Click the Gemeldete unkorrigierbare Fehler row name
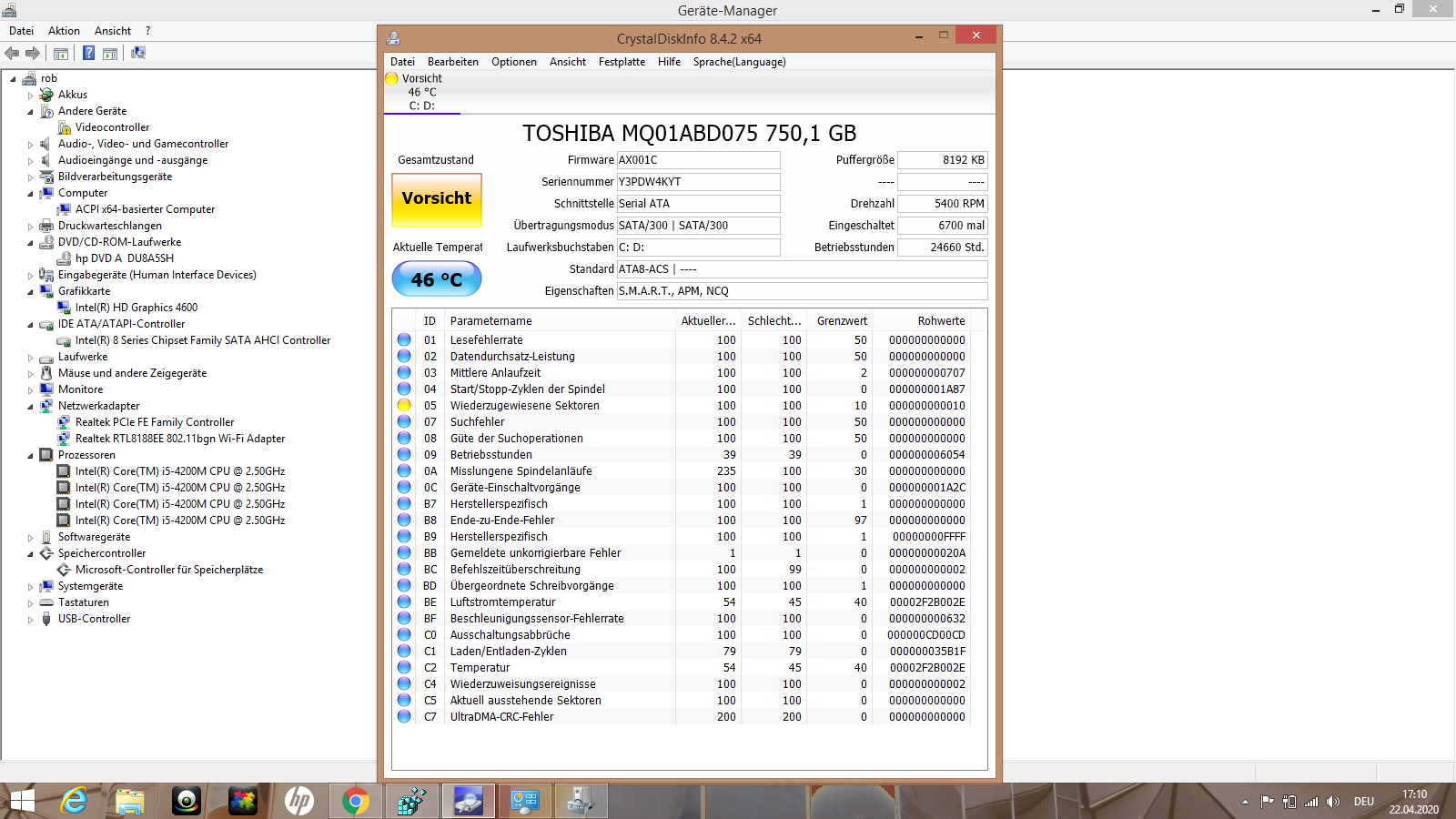This screenshot has height=819, width=1456. point(536,553)
